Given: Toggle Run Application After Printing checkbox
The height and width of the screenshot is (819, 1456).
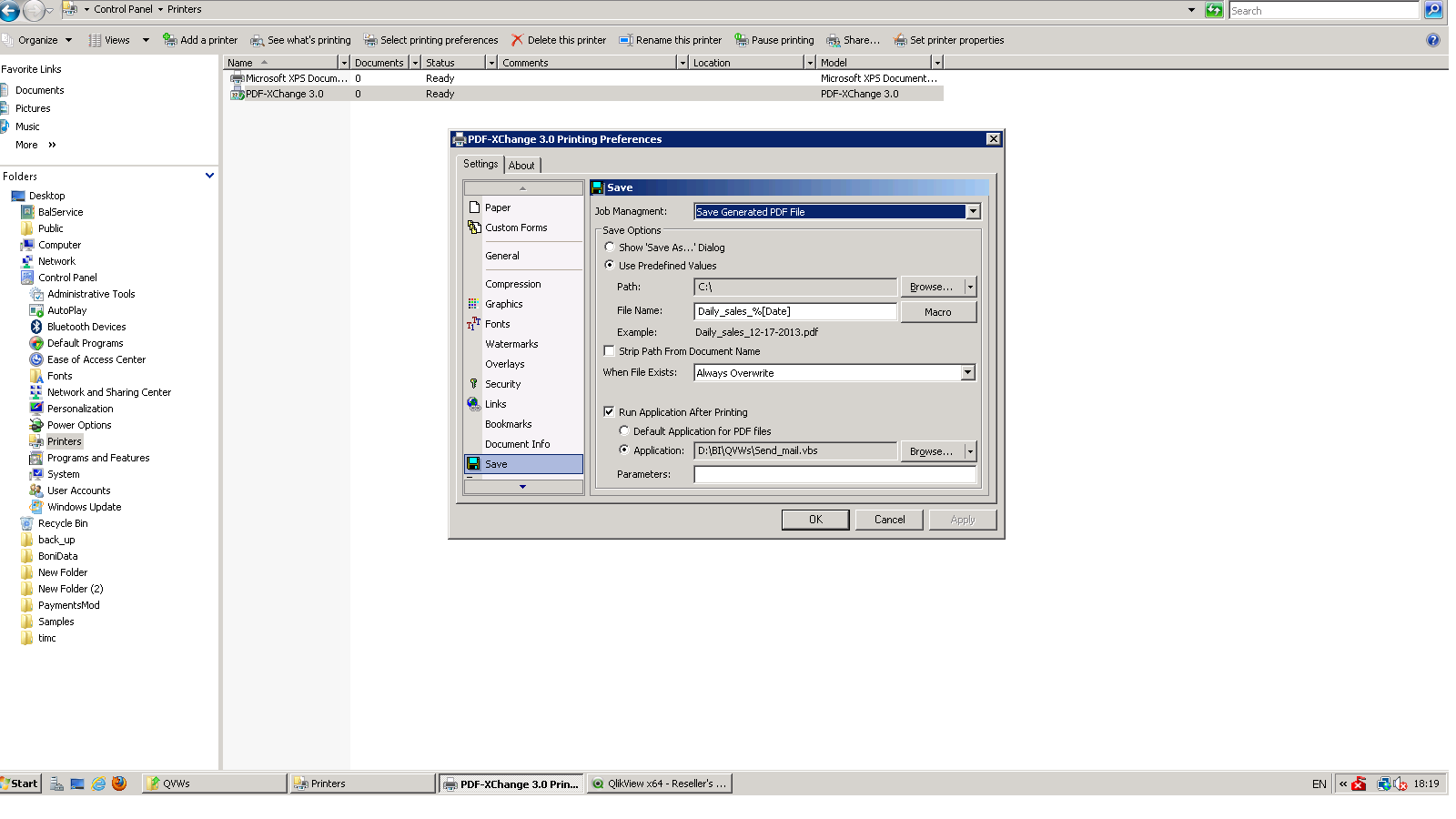Looking at the screenshot, I should tap(610, 411).
